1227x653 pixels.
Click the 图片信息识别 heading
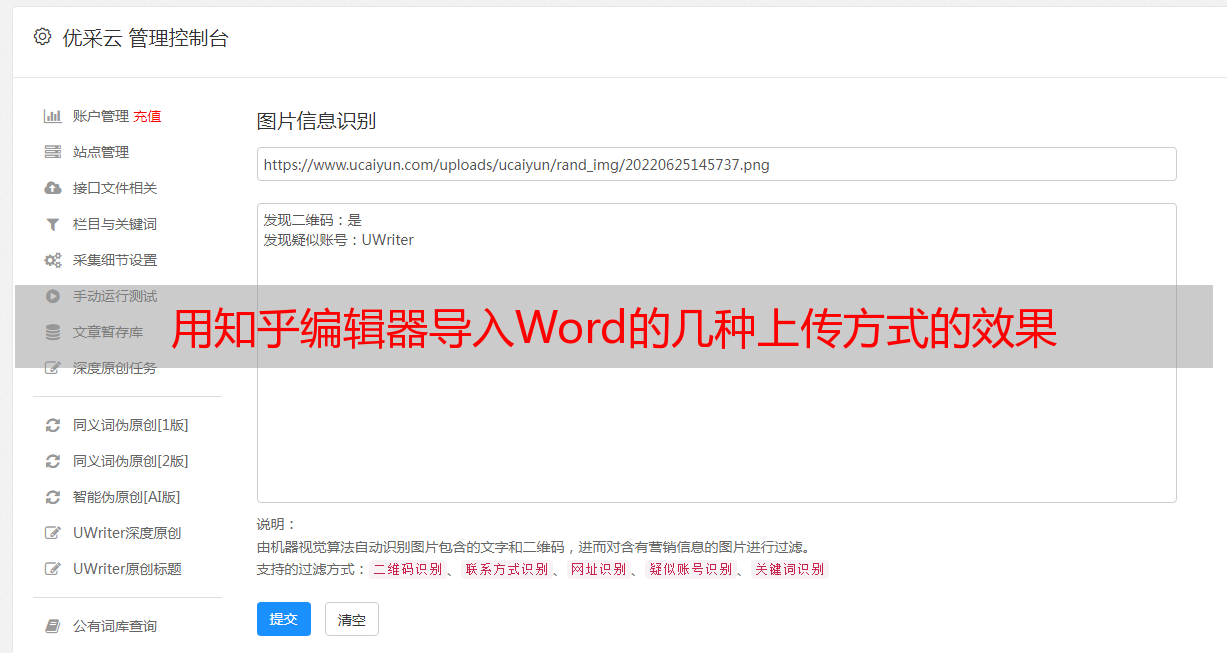(316, 121)
